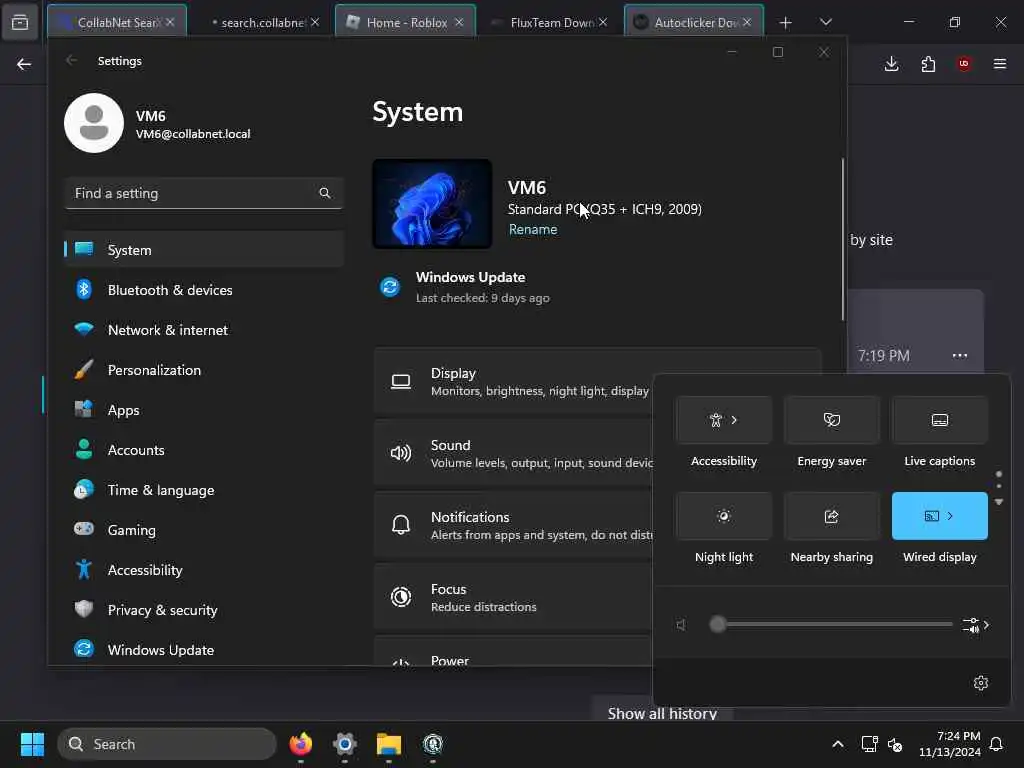Click the Windows Update refresh icon
This screenshot has height=768, width=1024.
pos(390,287)
